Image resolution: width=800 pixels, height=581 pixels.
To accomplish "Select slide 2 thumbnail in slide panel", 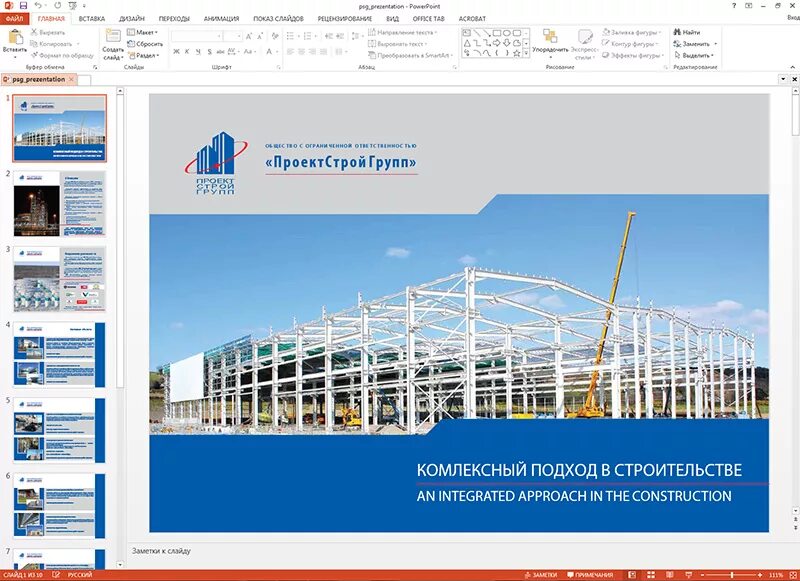I will pyautogui.click(x=60, y=204).
